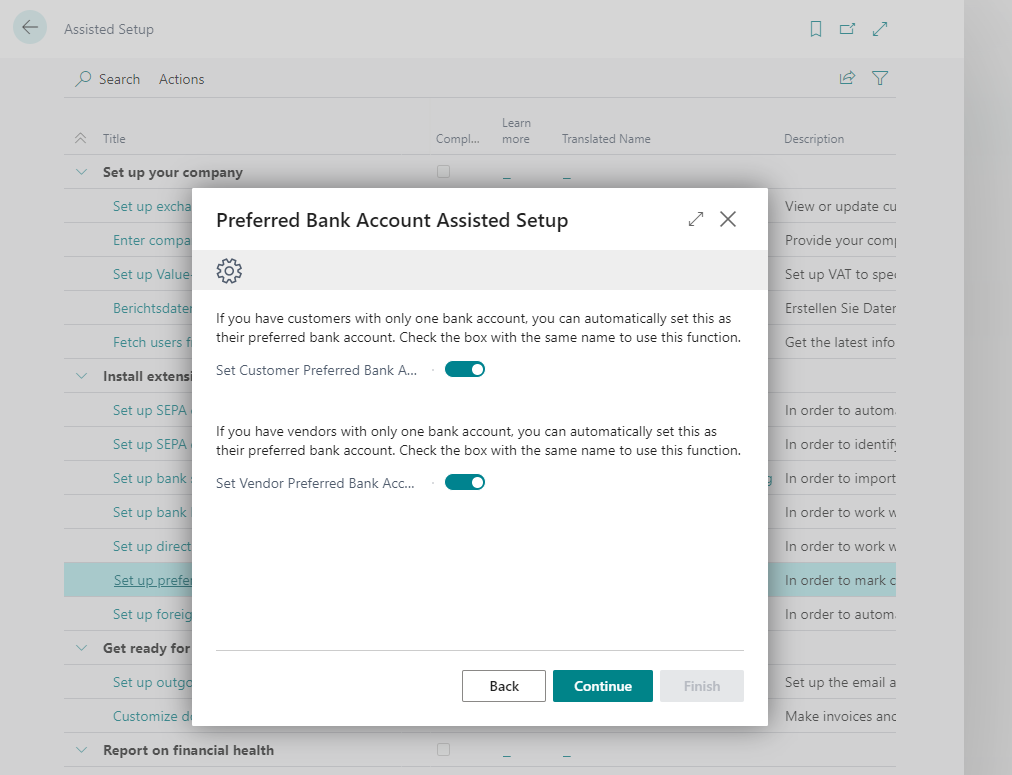Click the share icon above the list

tap(847, 77)
